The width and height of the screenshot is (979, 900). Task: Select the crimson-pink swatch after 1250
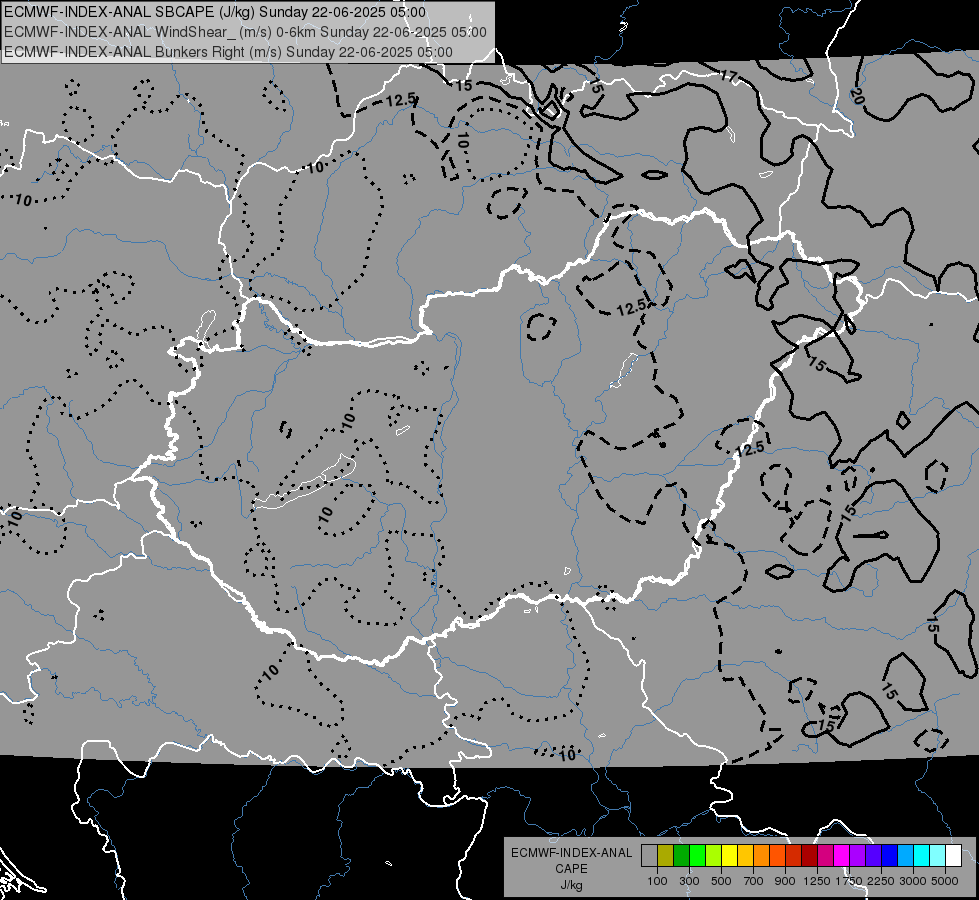tap(825, 856)
